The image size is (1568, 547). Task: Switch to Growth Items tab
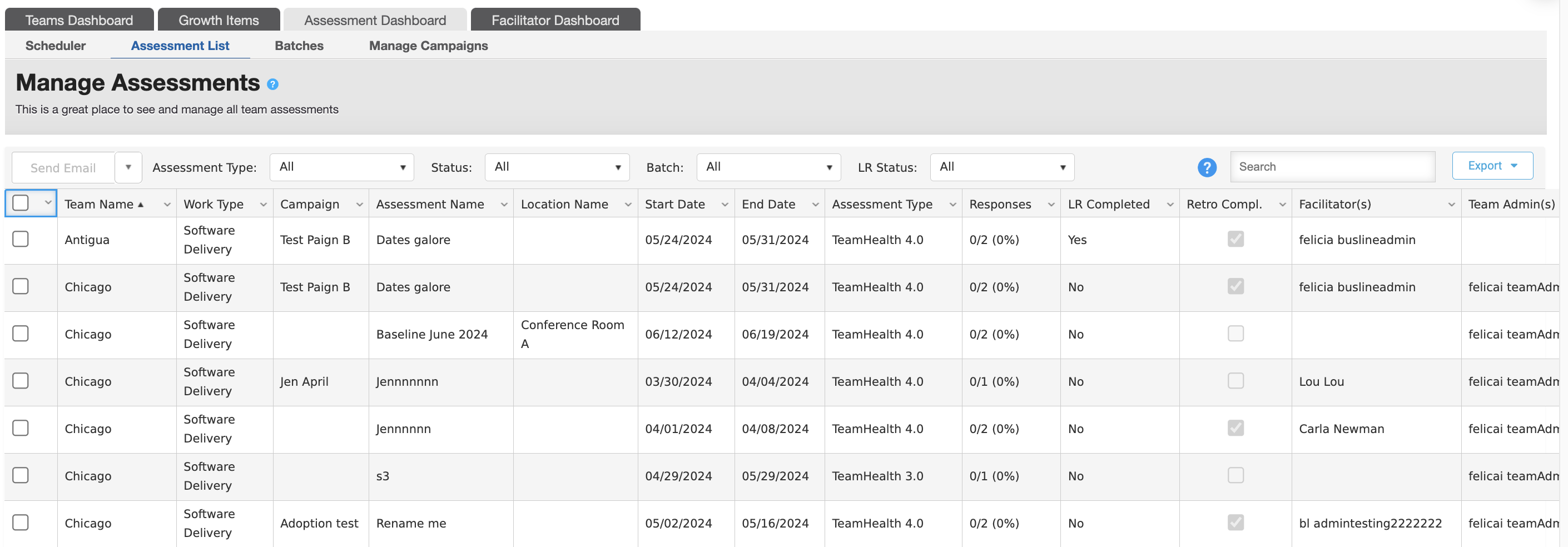[219, 20]
